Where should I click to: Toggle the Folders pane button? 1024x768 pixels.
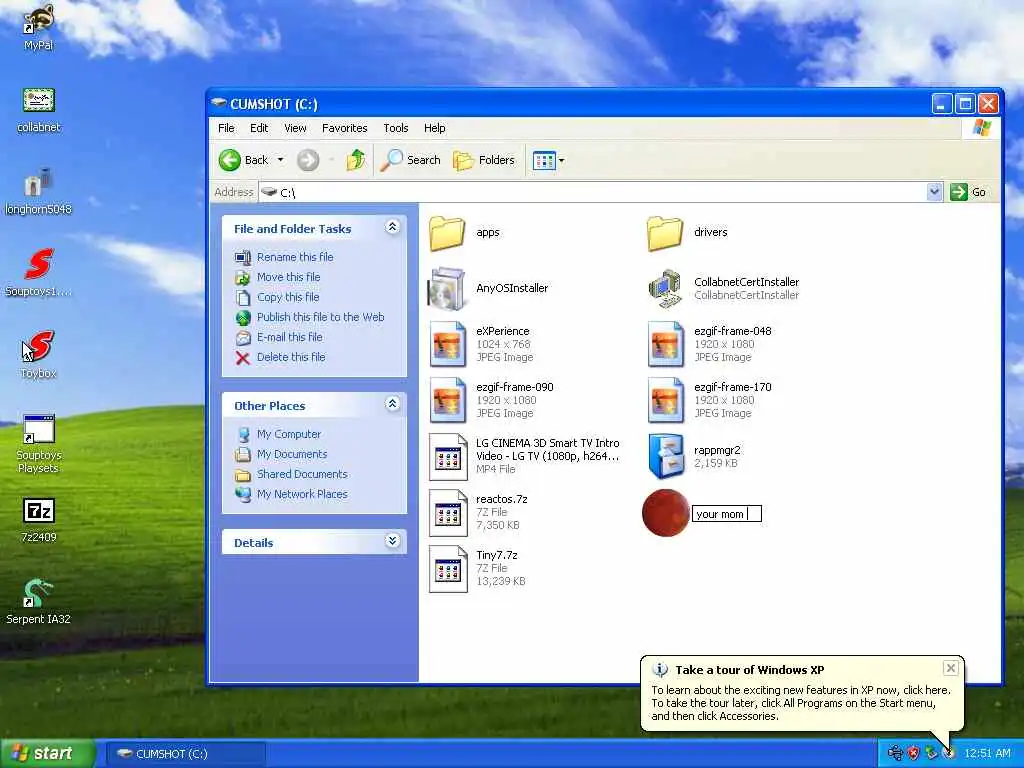tap(484, 160)
